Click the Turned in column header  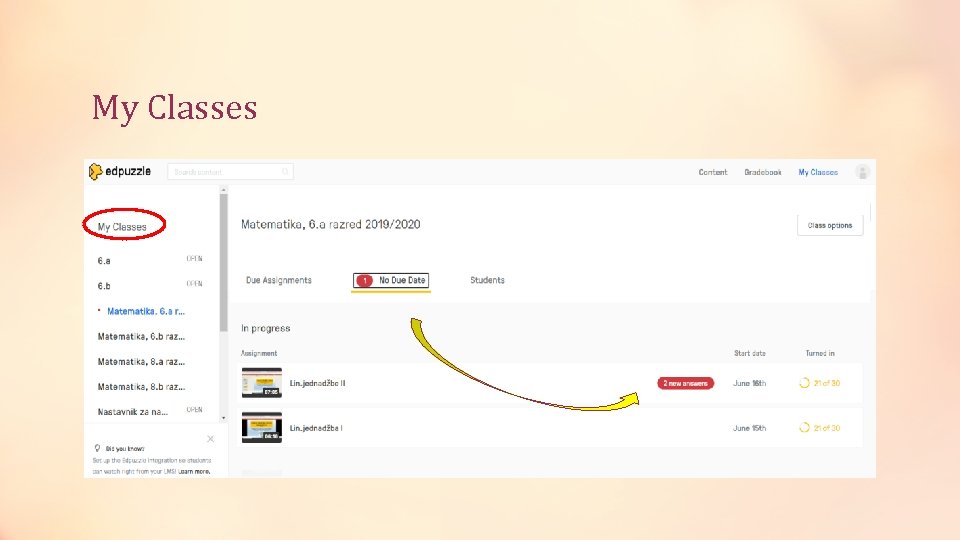click(x=820, y=353)
